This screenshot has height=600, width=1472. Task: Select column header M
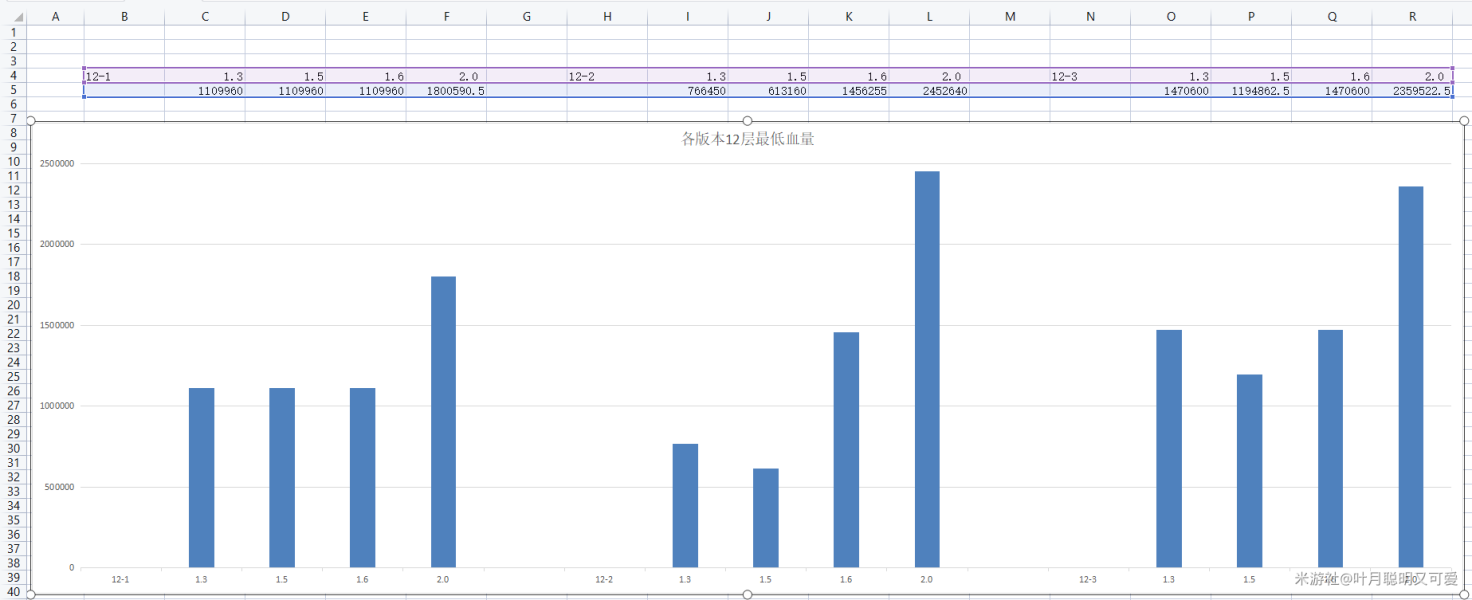click(x=1009, y=16)
